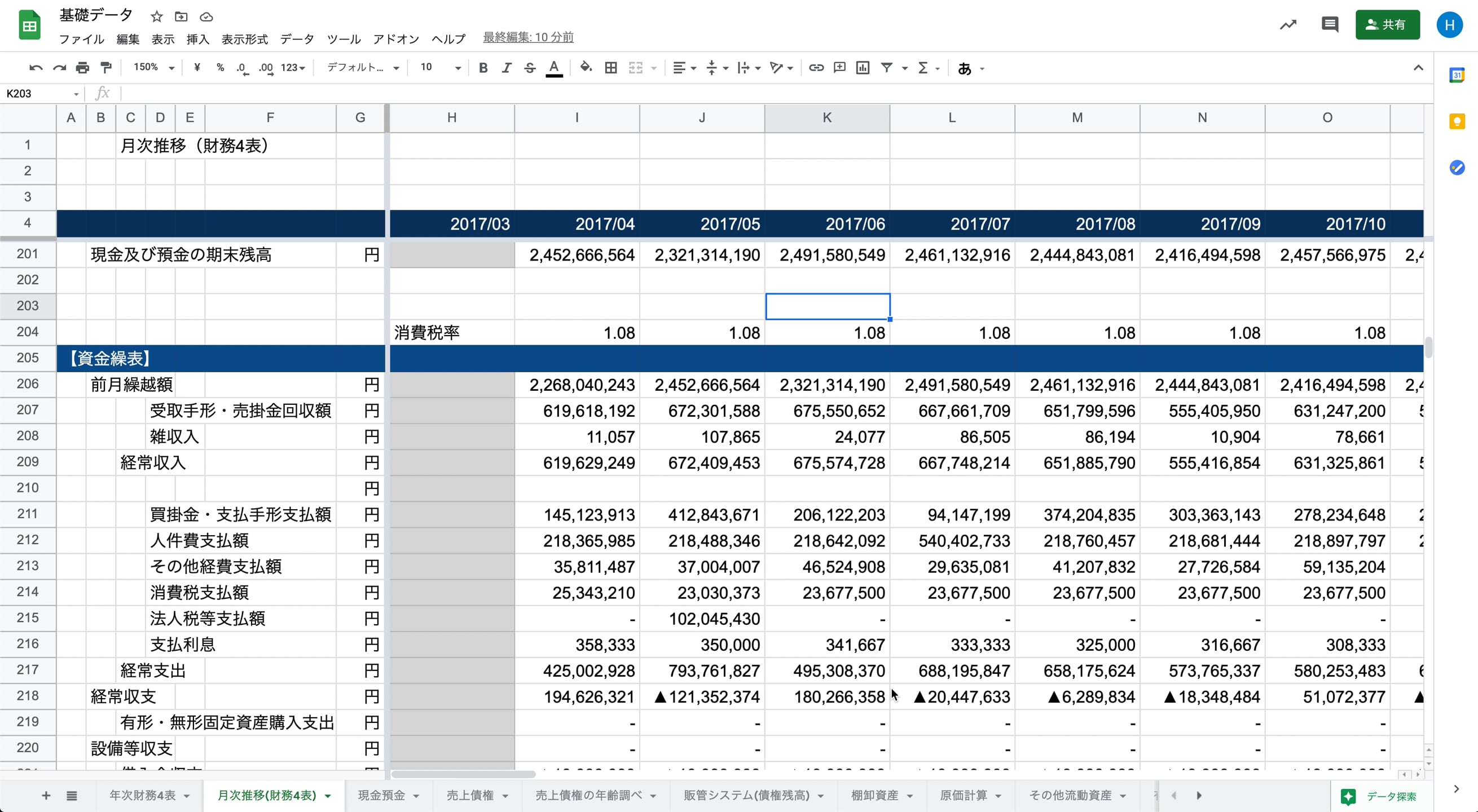The width and height of the screenshot is (1478, 812).
Task: Toggle italic formatting
Action: tap(506, 68)
